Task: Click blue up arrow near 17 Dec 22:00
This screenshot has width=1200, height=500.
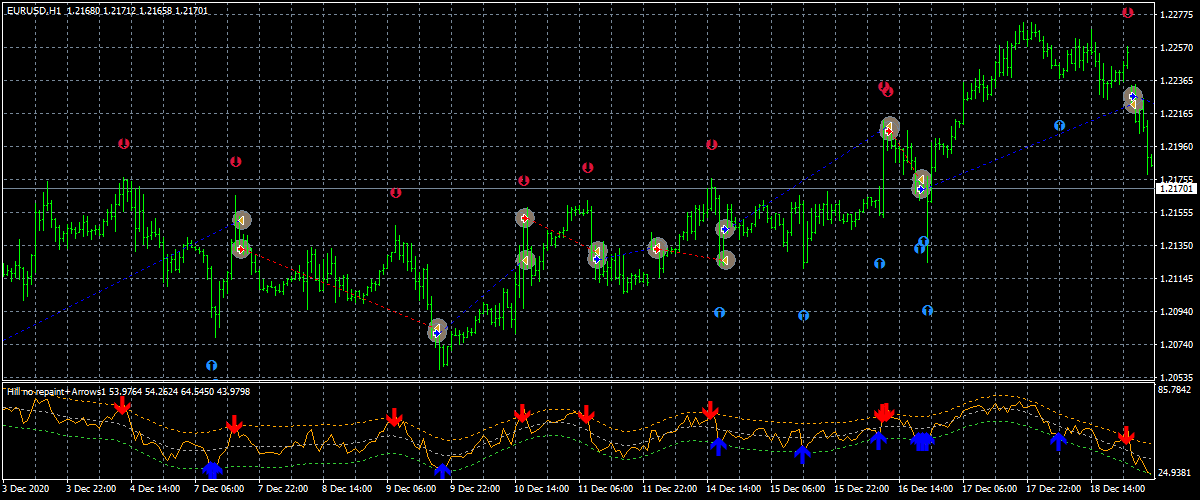Action: coord(1058,441)
